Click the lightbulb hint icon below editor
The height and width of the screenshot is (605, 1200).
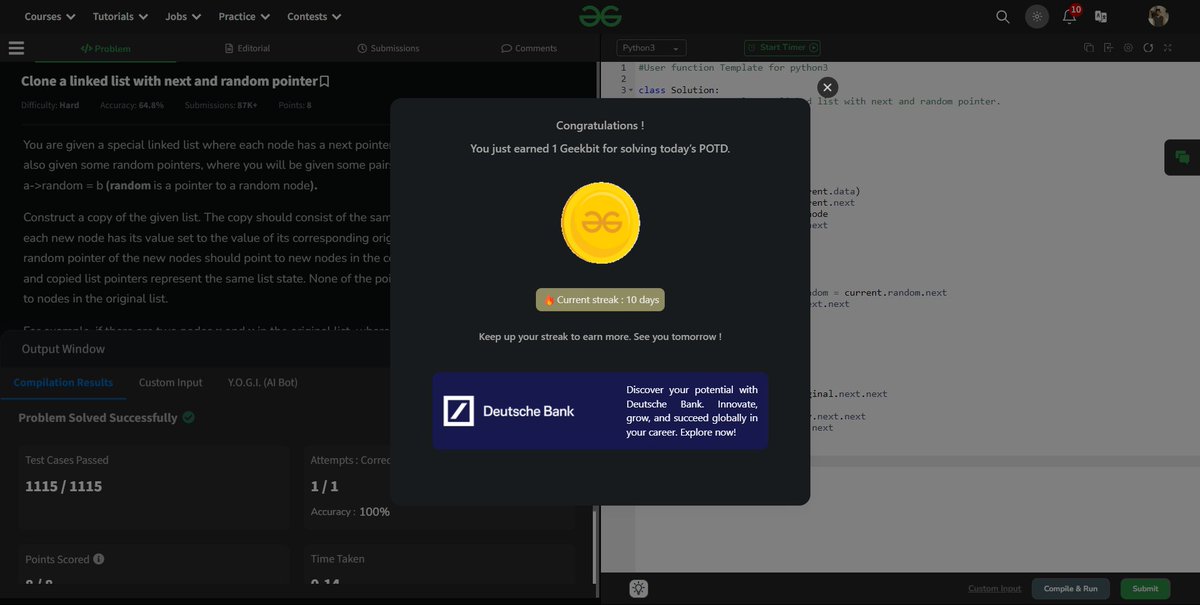[640, 589]
